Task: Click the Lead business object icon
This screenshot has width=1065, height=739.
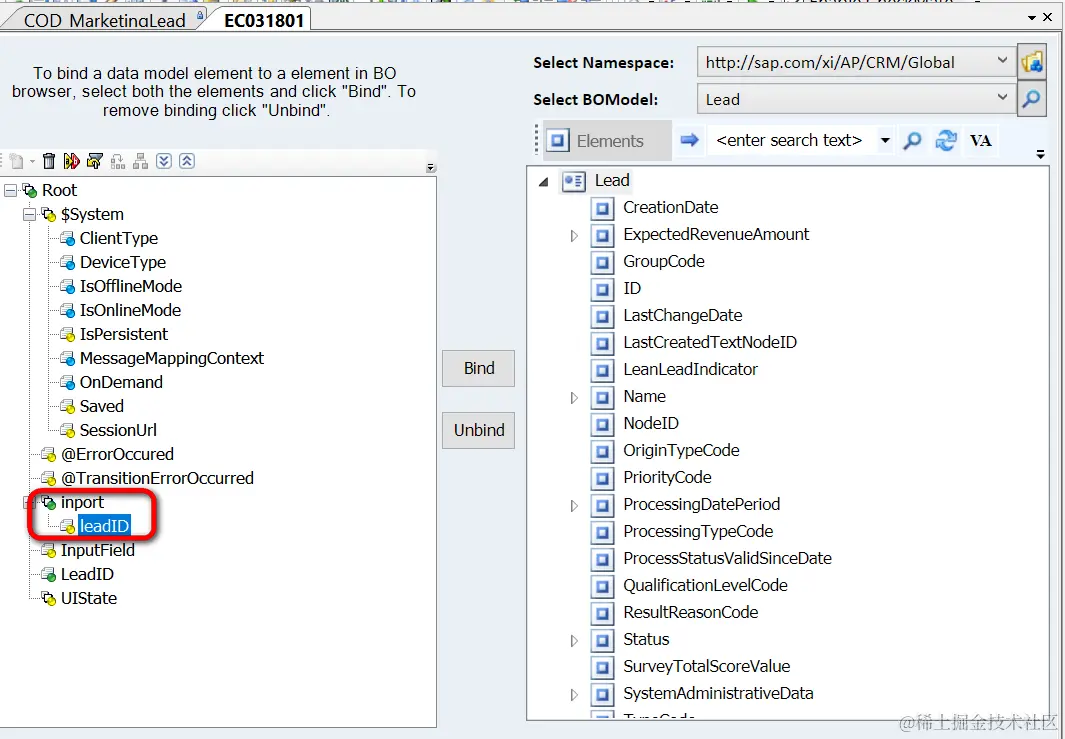Action: (x=573, y=181)
